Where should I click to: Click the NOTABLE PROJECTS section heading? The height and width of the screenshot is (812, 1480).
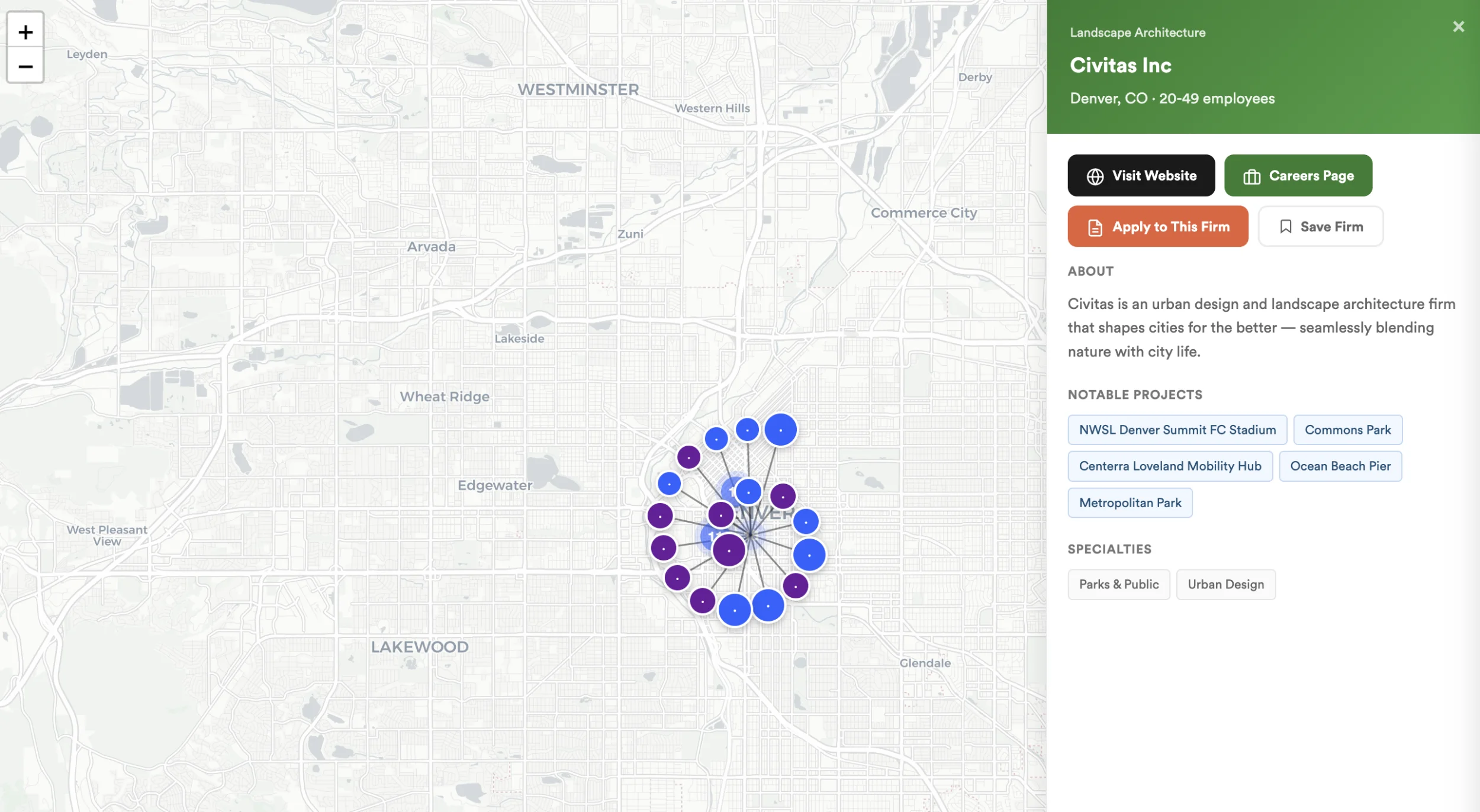(1135, 395)
